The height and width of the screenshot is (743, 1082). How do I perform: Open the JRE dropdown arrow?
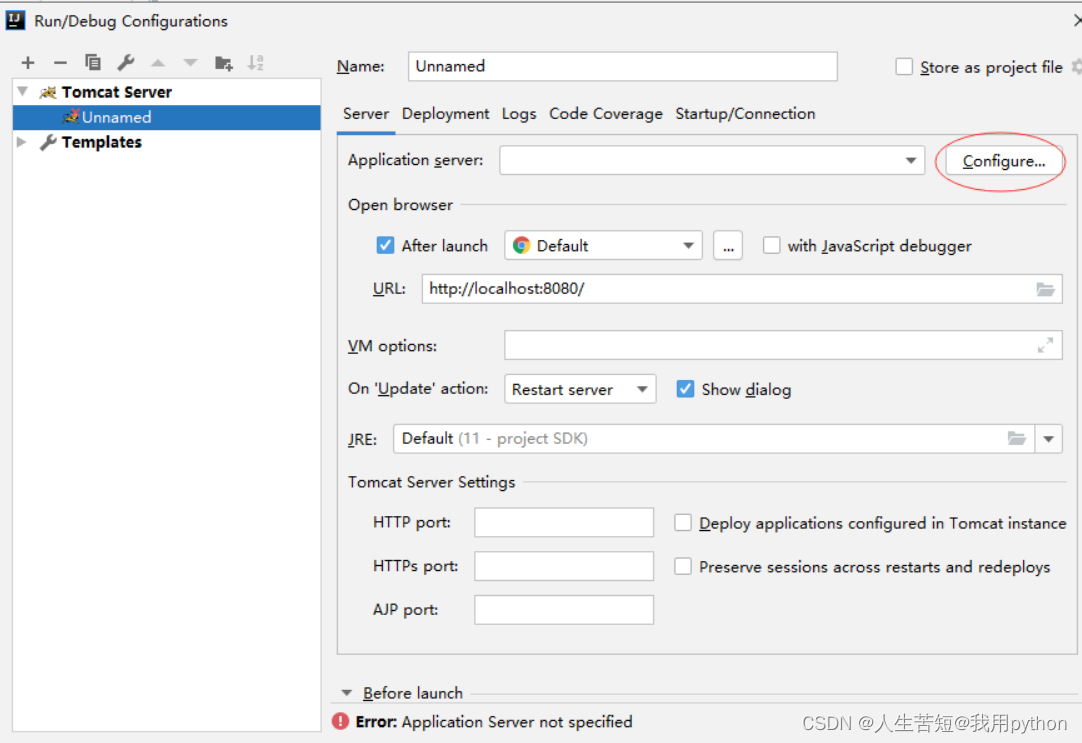coord(1048,439)
